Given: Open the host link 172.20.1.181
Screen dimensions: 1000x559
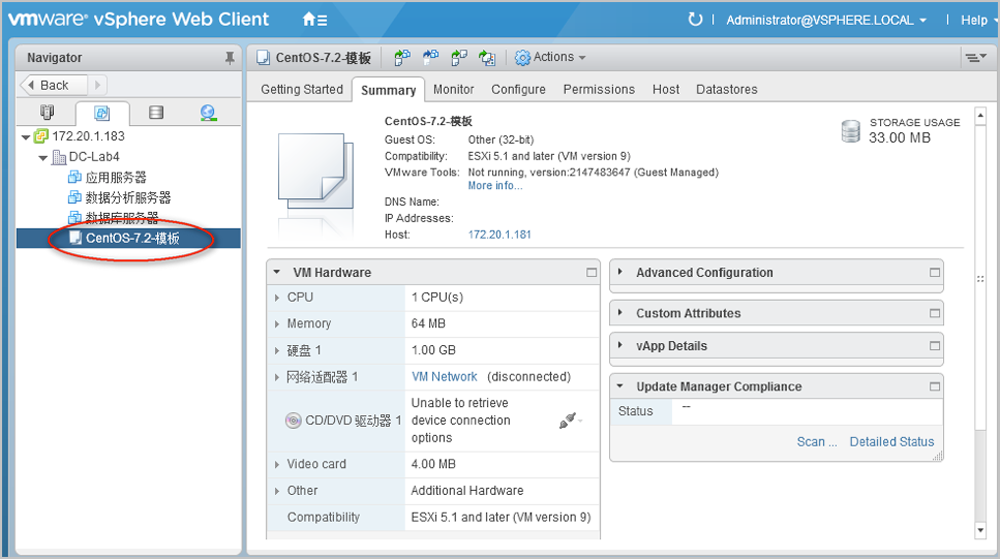Looking at the screenshot, I should pos(499,234).
